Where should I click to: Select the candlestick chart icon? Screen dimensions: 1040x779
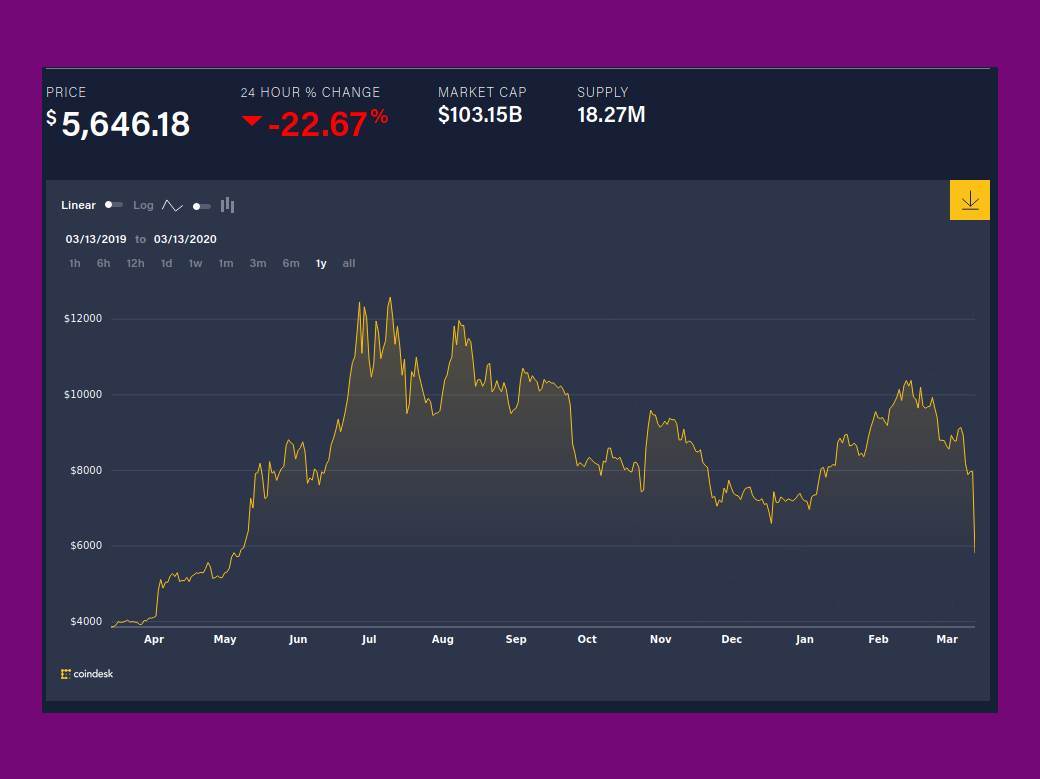[x=228, y=205]
